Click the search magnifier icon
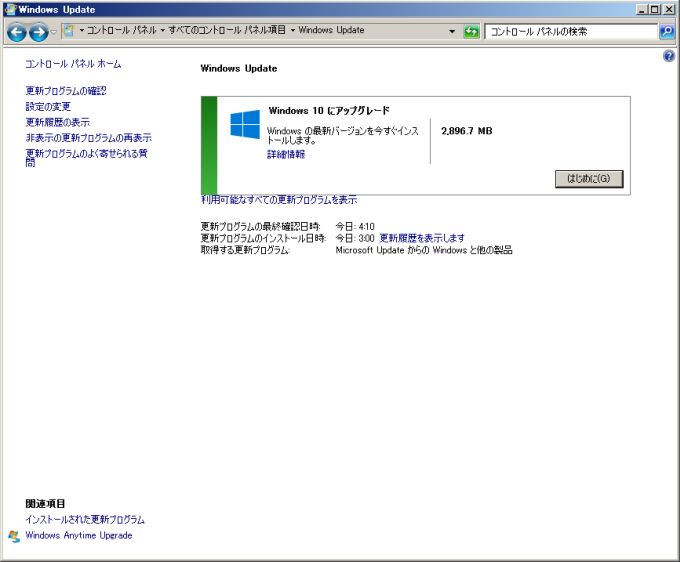The image size is (680, 562). (667, 32)
